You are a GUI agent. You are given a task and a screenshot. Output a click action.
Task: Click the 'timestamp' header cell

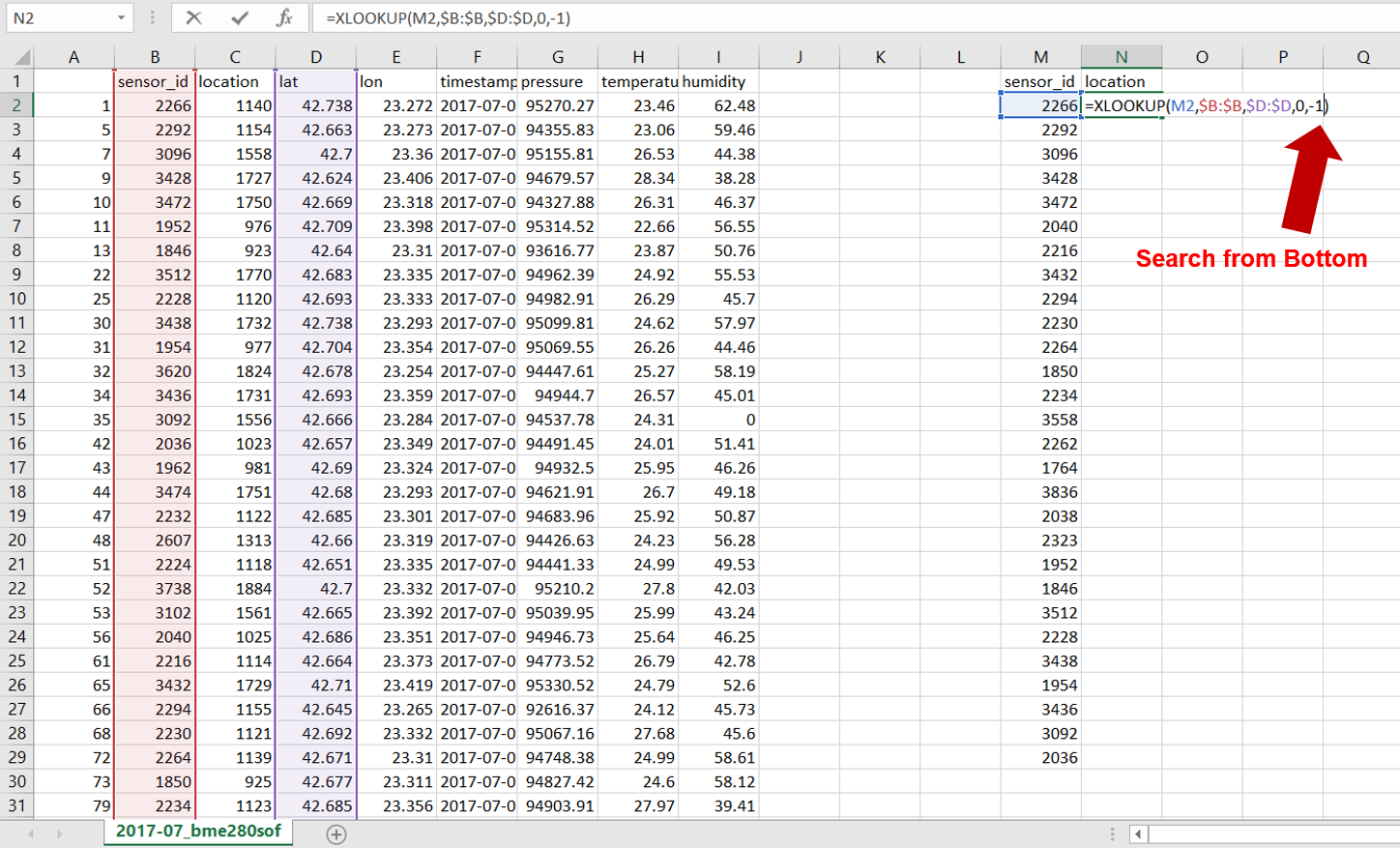(478, 81)
